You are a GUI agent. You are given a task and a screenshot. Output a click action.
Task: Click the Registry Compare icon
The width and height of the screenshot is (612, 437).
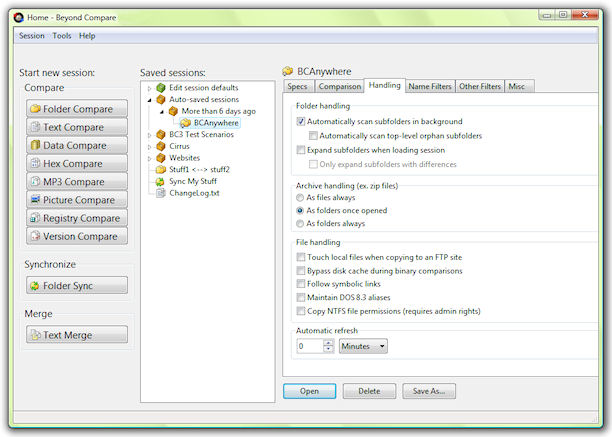pos(35,218)
